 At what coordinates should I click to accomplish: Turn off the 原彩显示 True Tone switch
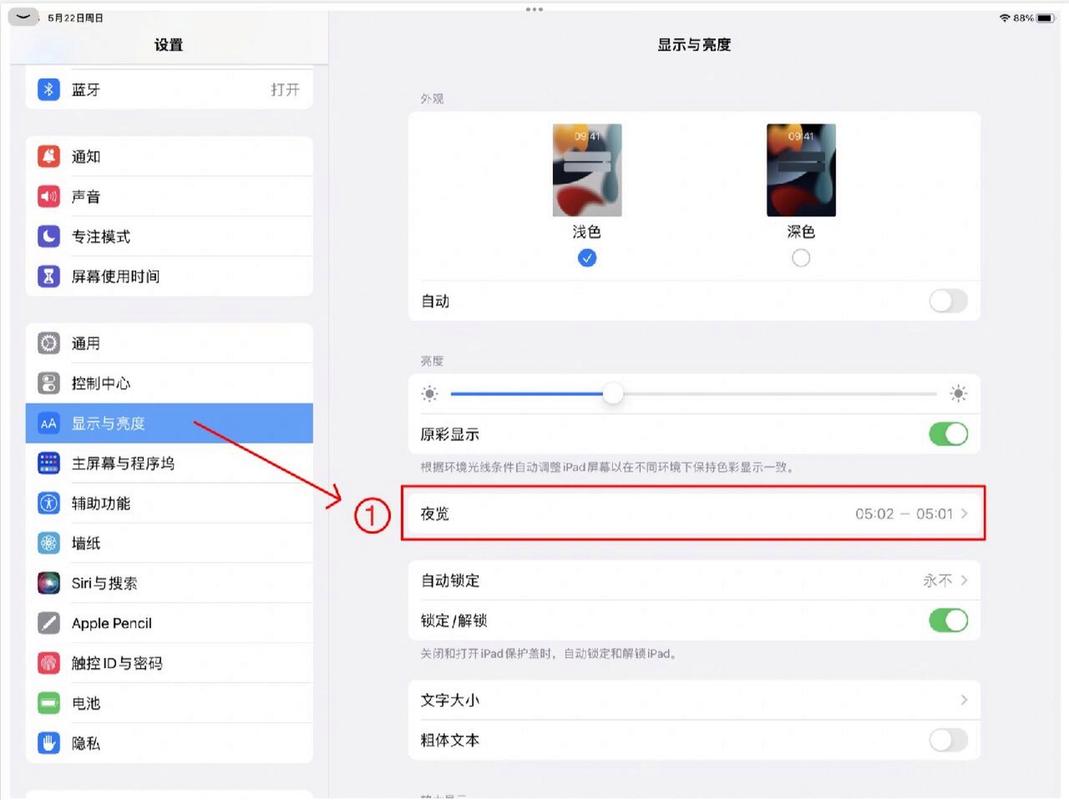[948, 434]
